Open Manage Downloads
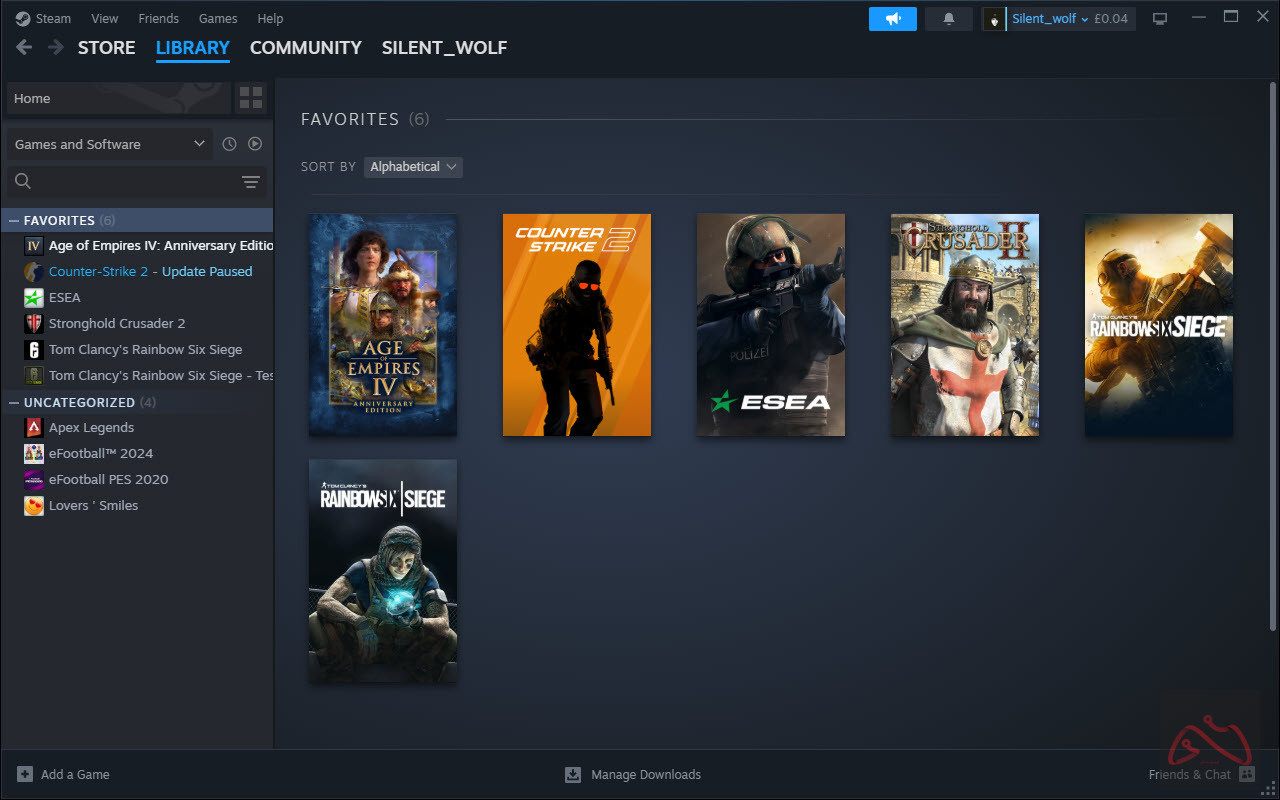Screen dimensions: 1280x800 point(633,774)
